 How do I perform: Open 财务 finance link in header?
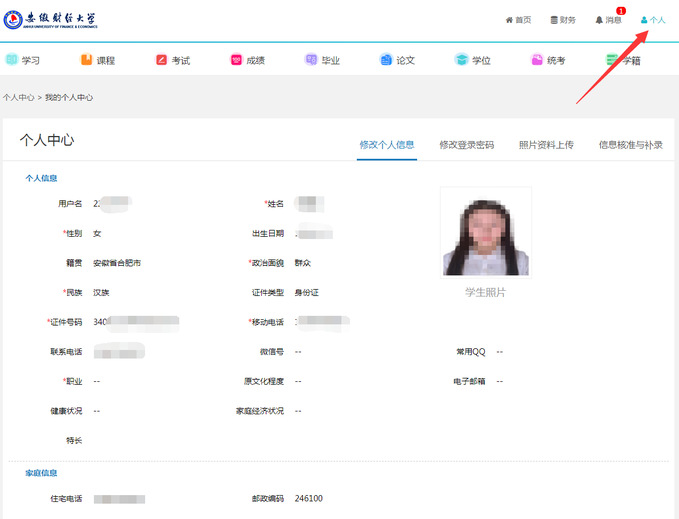click(563, 20)
